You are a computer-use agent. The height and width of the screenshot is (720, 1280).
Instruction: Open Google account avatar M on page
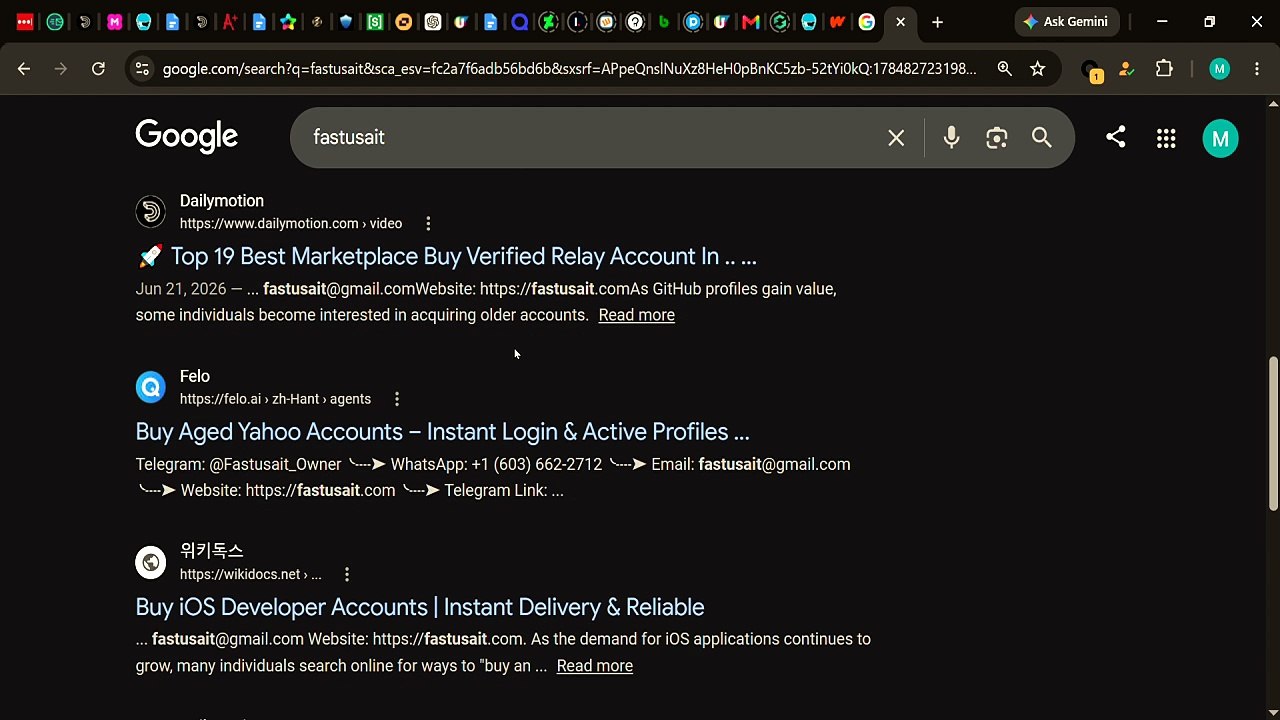point(1220,139)
